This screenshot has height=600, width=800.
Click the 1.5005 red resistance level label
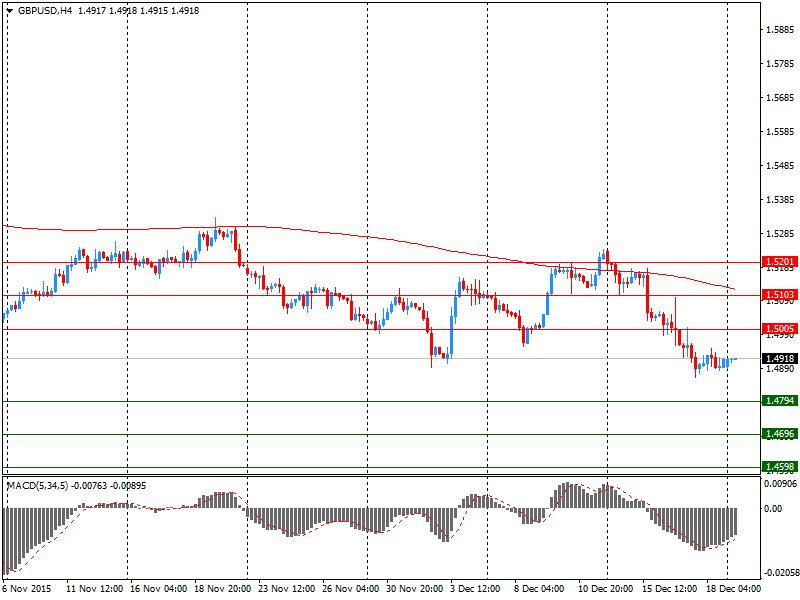pyautogui.click(x=780, y=329)
